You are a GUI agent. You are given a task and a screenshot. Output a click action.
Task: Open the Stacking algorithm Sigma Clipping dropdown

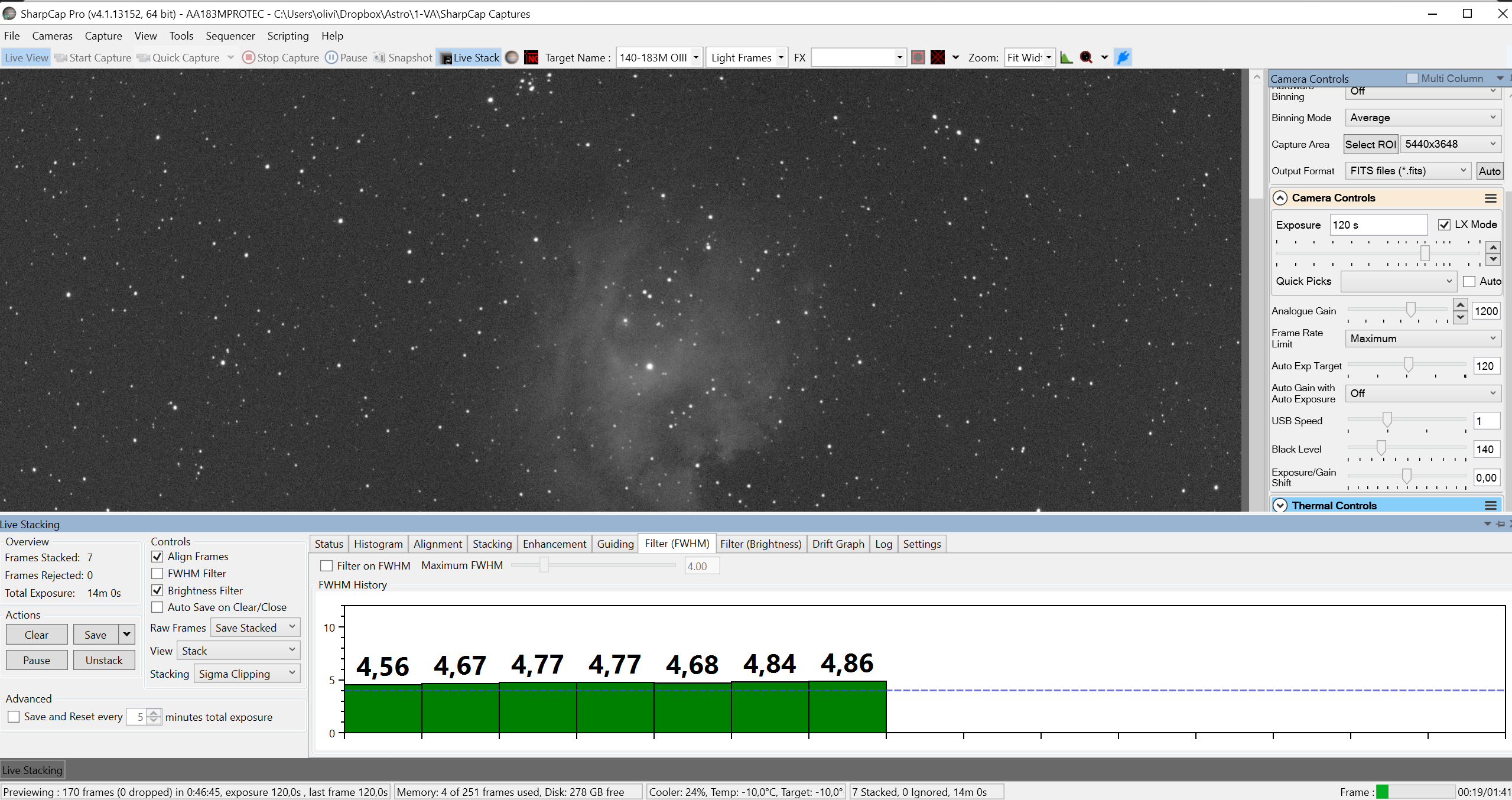click(x=247, y=674)
